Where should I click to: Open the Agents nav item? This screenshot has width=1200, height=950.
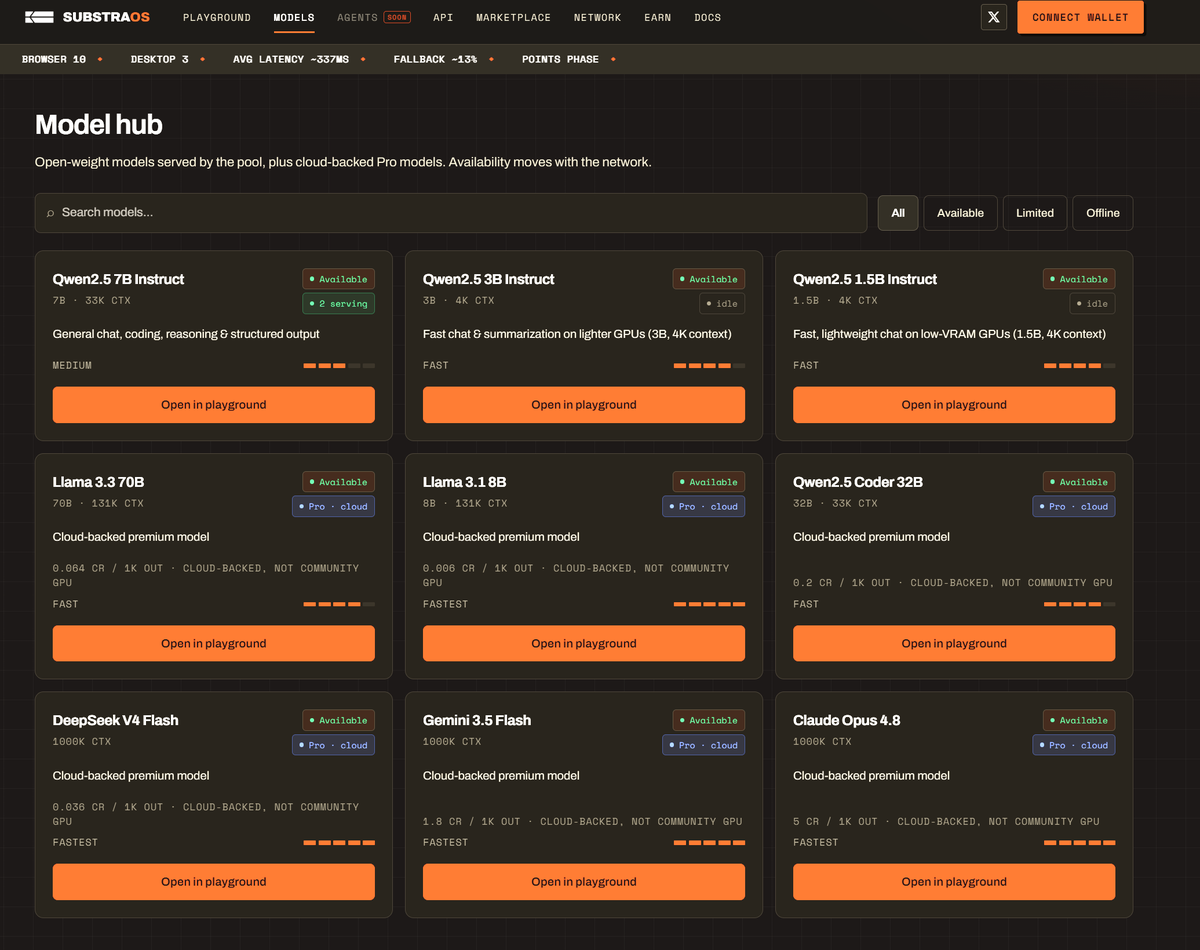tap(358, 17)
